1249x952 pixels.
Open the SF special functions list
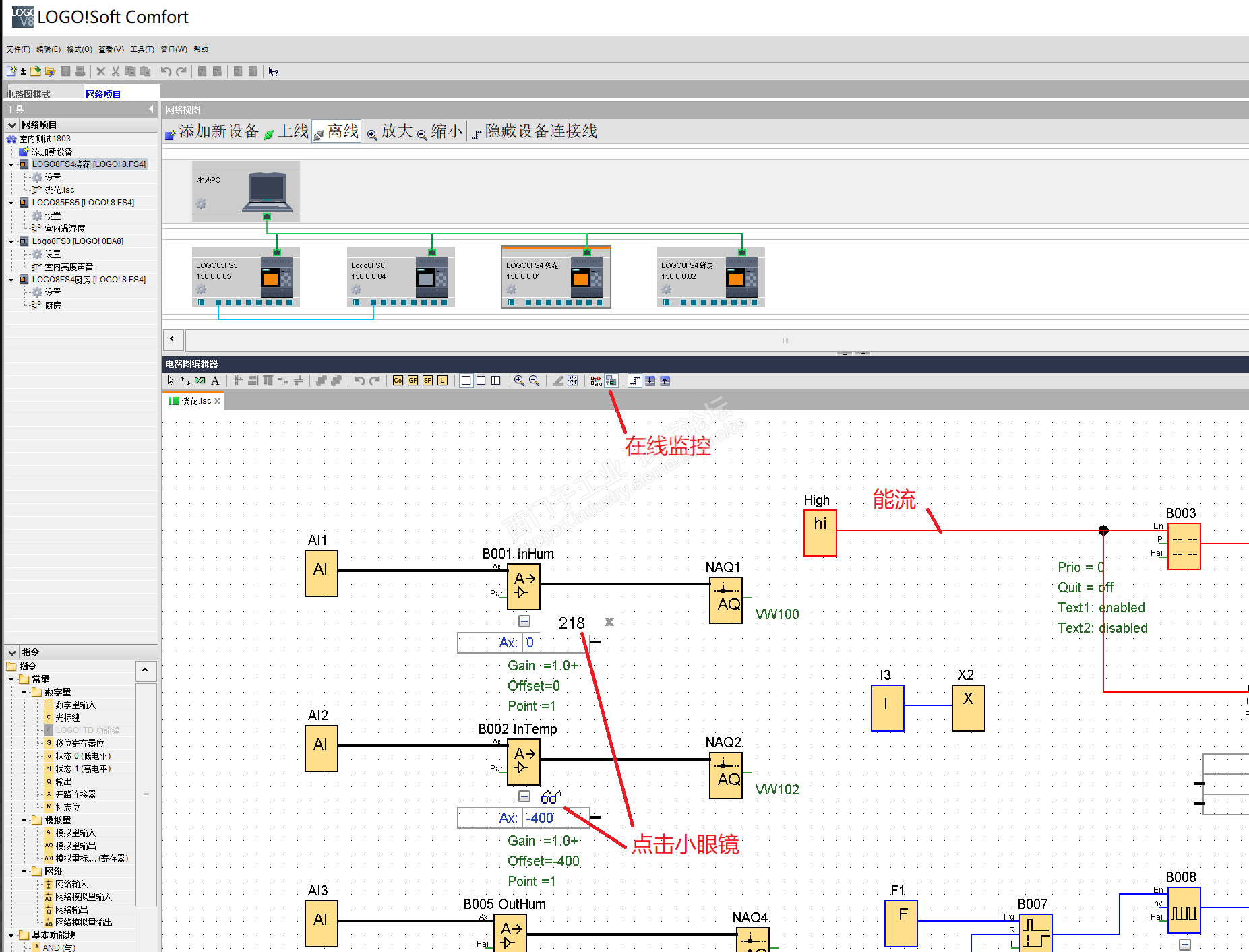pos(428,381)
